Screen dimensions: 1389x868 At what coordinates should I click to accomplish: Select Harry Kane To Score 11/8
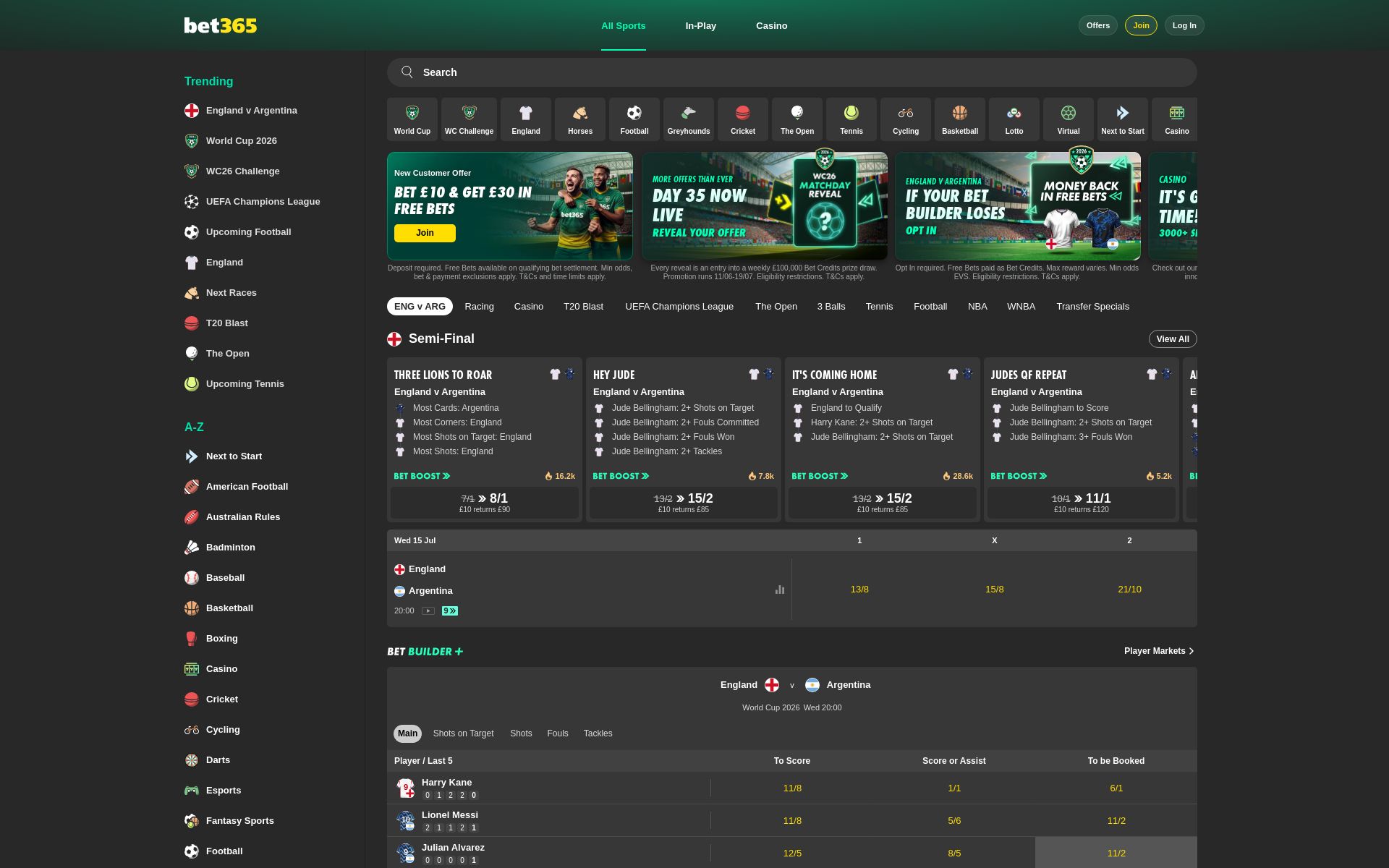[x=792, y=788]
